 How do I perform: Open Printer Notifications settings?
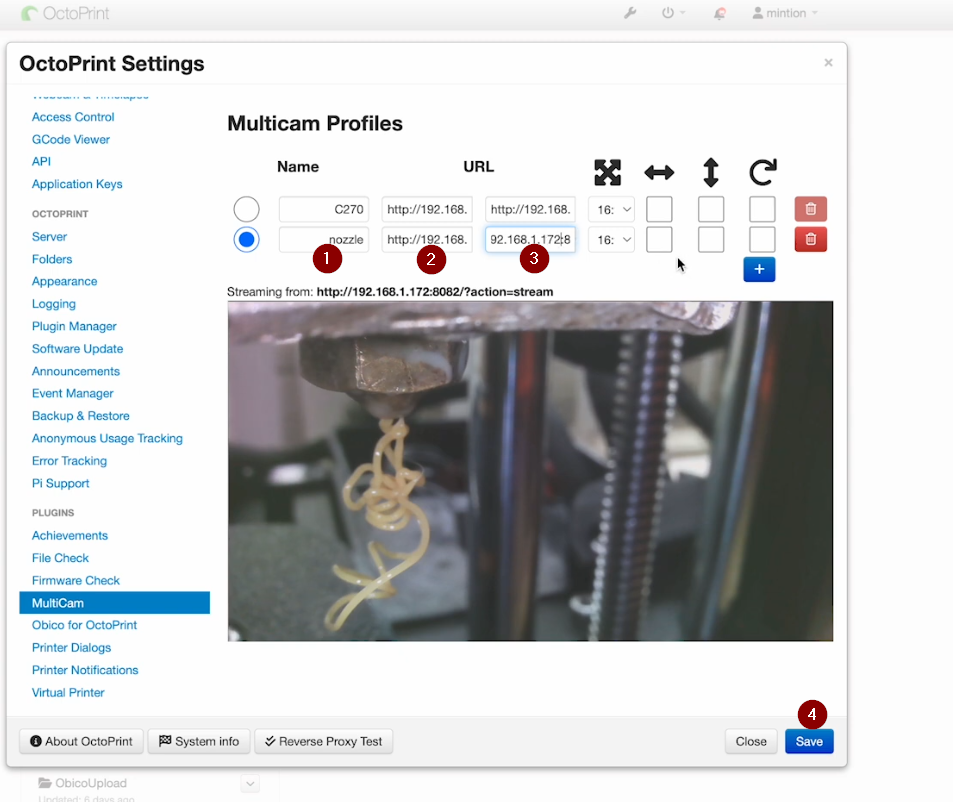coord(85,670)
